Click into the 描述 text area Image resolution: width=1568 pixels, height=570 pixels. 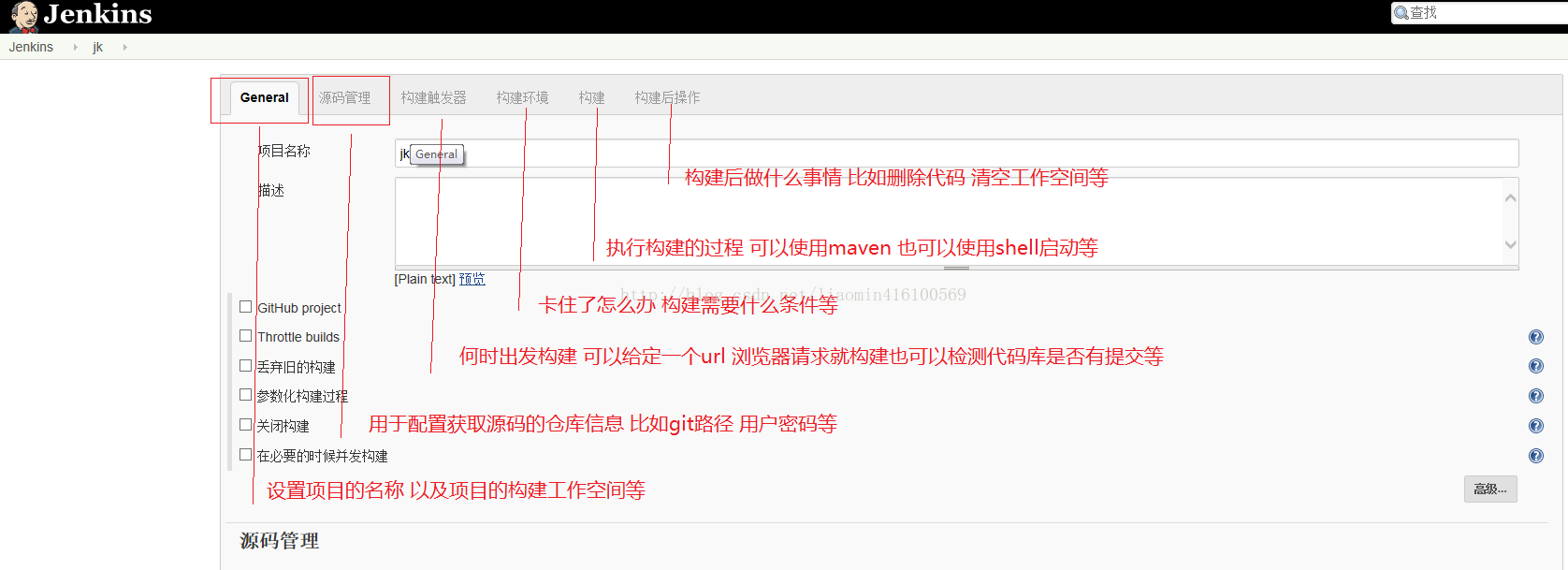pyautogui.click(x=949, y=222)
